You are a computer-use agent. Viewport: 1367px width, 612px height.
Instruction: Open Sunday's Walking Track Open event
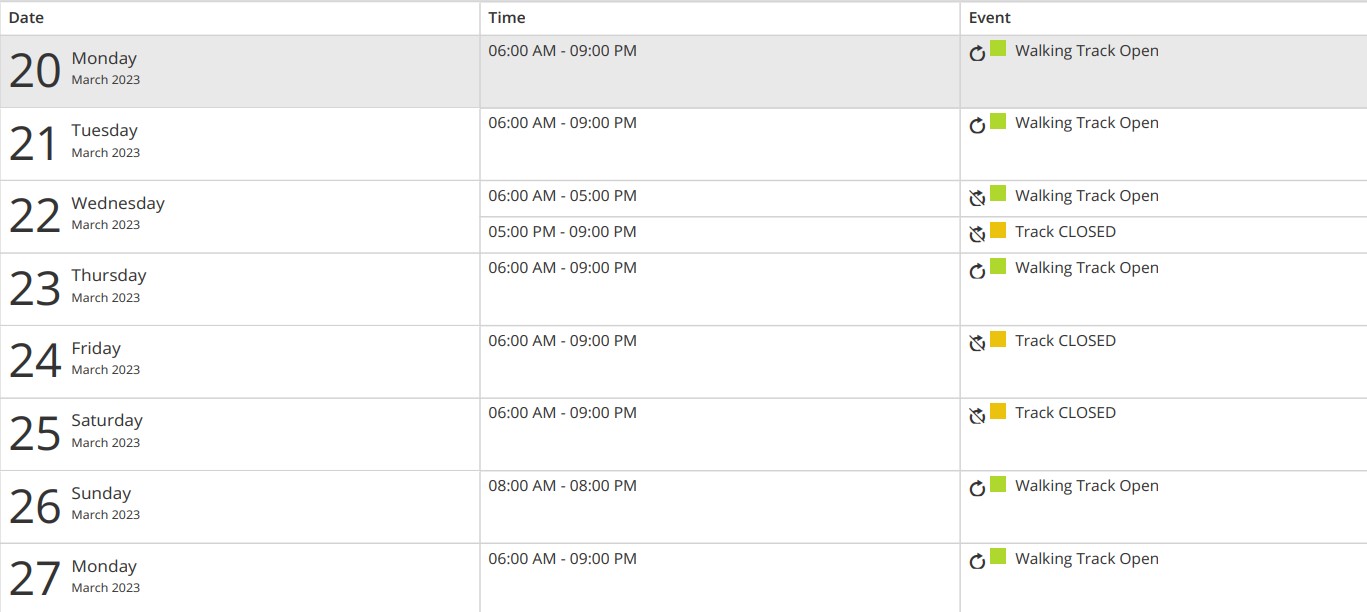(1086, 486)
